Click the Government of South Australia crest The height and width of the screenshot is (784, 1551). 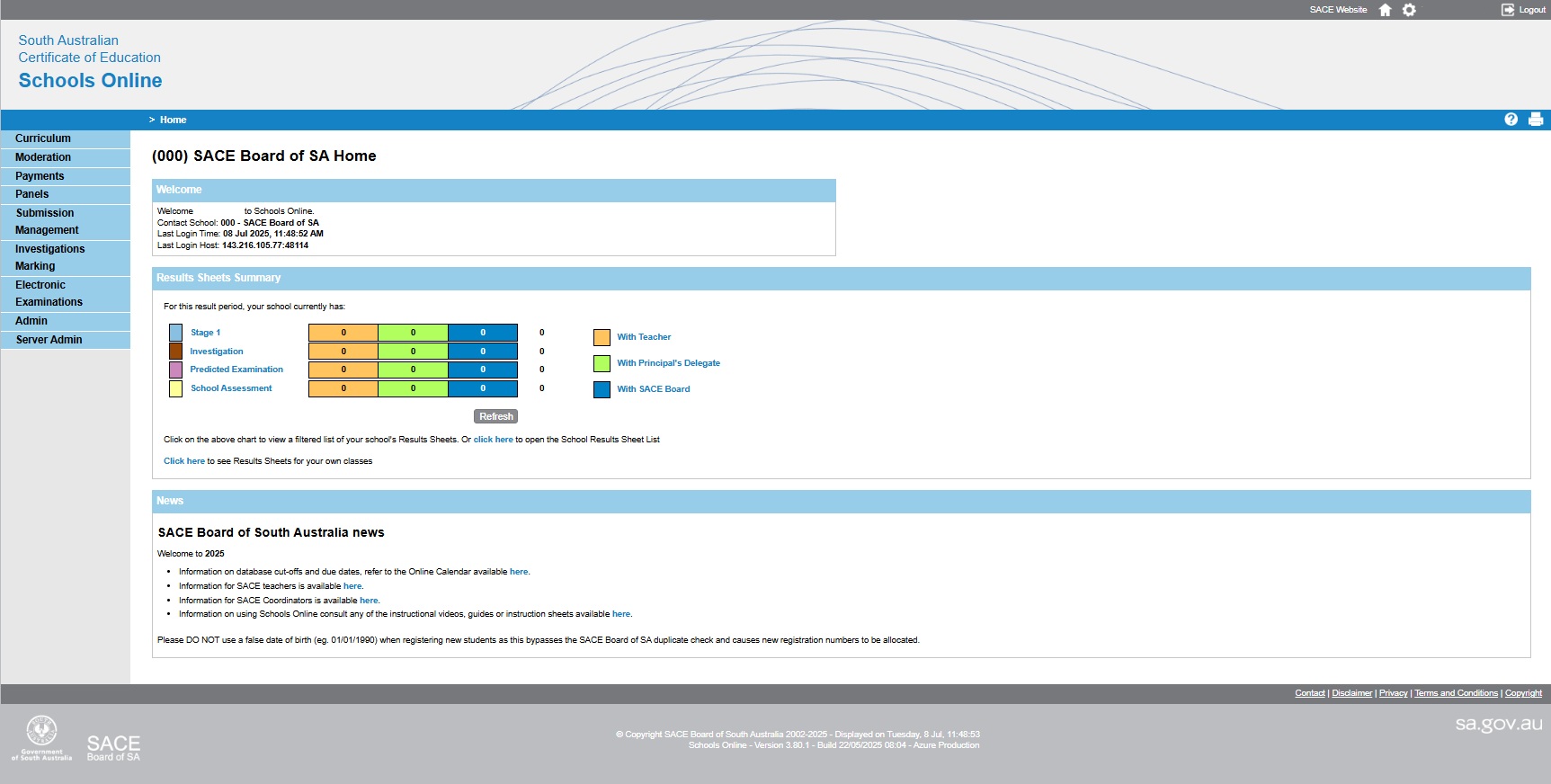pos(41,738)
